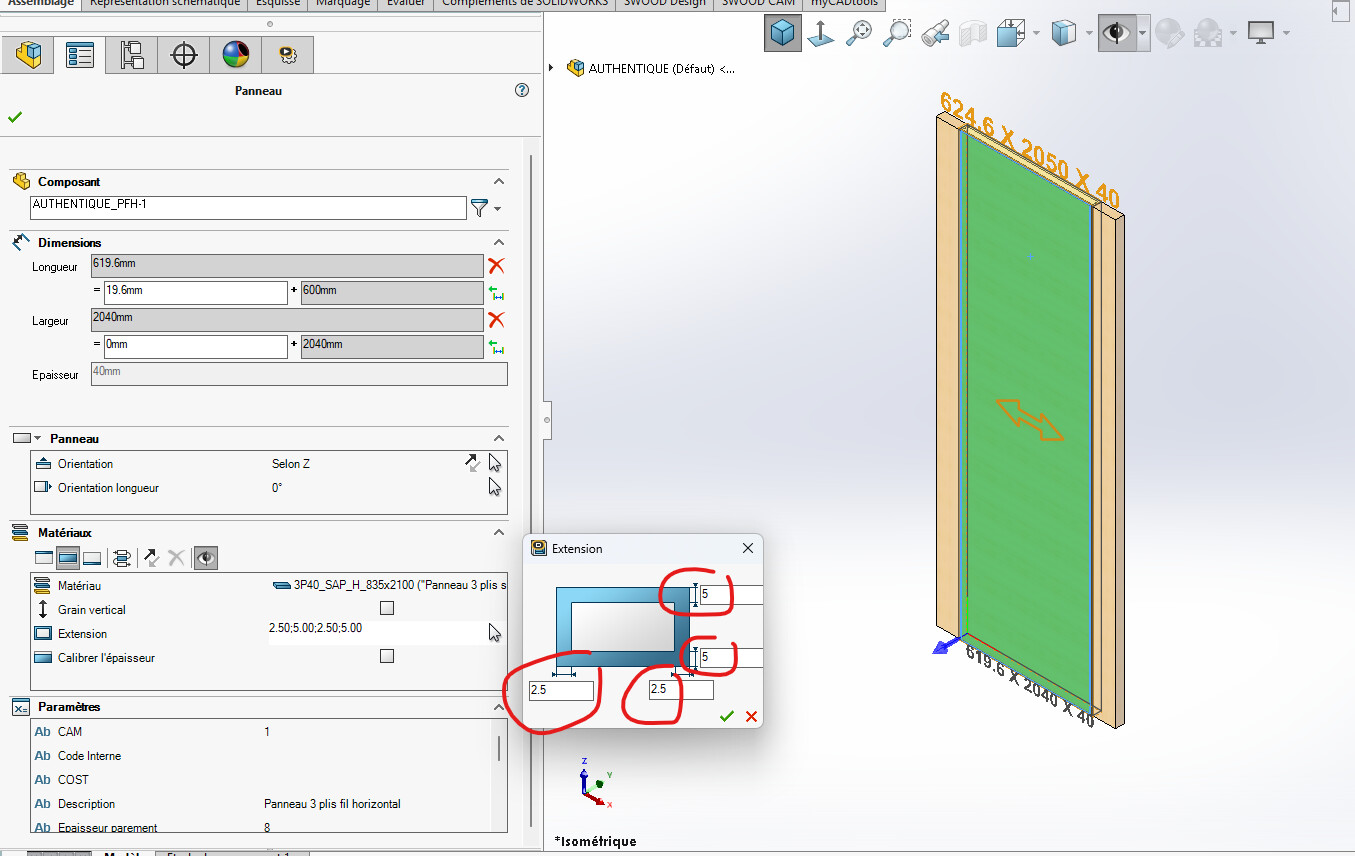
Task: Open the ConfigurationManager tab icon
Action: [132, 55]
